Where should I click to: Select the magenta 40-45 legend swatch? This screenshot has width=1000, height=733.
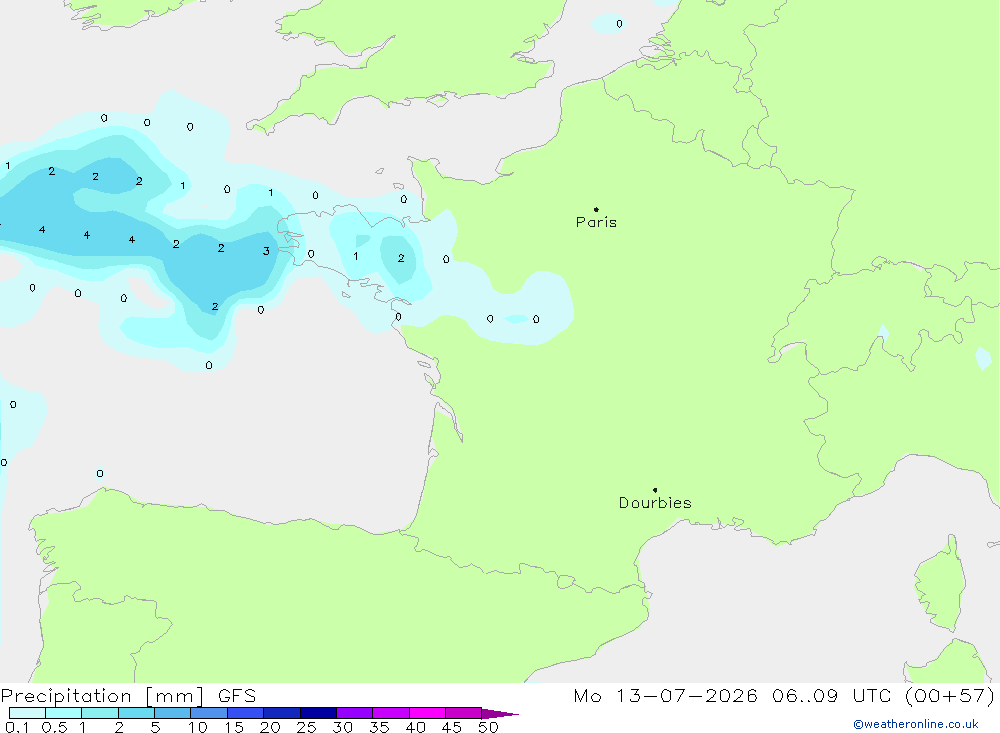pyautogui.click(x=427, y=713)
